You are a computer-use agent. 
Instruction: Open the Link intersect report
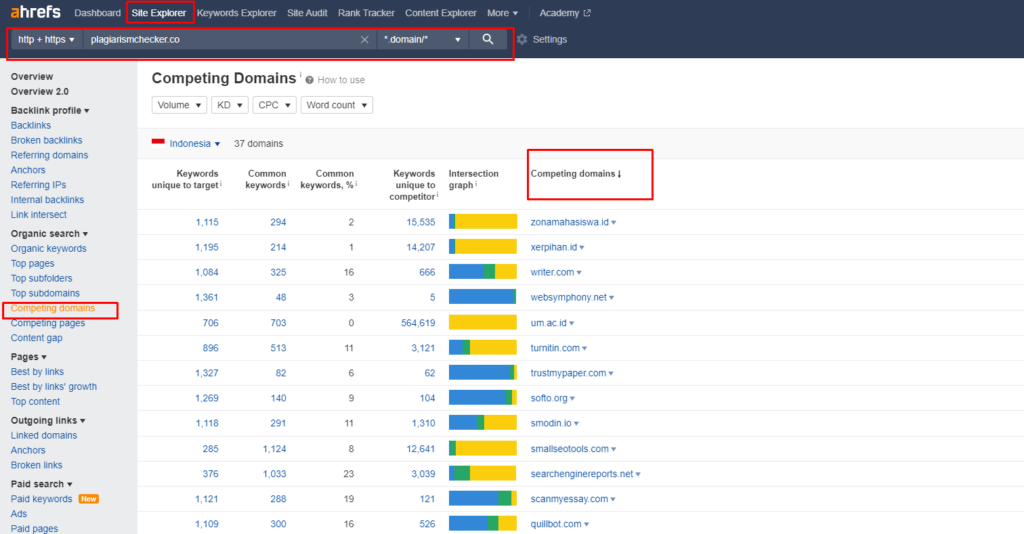coord(39,215)
